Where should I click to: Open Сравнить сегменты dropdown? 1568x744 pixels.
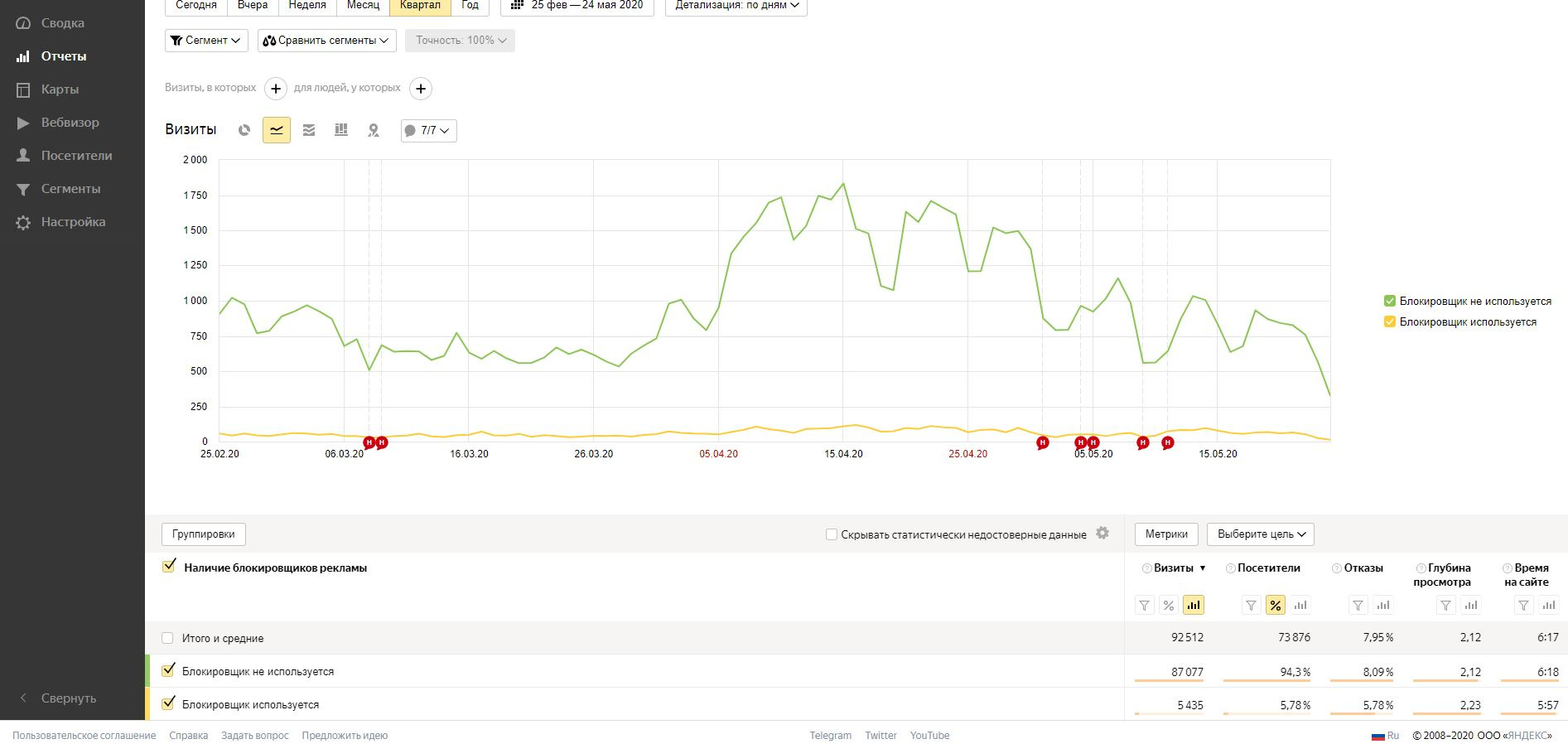tap(326, 40)
